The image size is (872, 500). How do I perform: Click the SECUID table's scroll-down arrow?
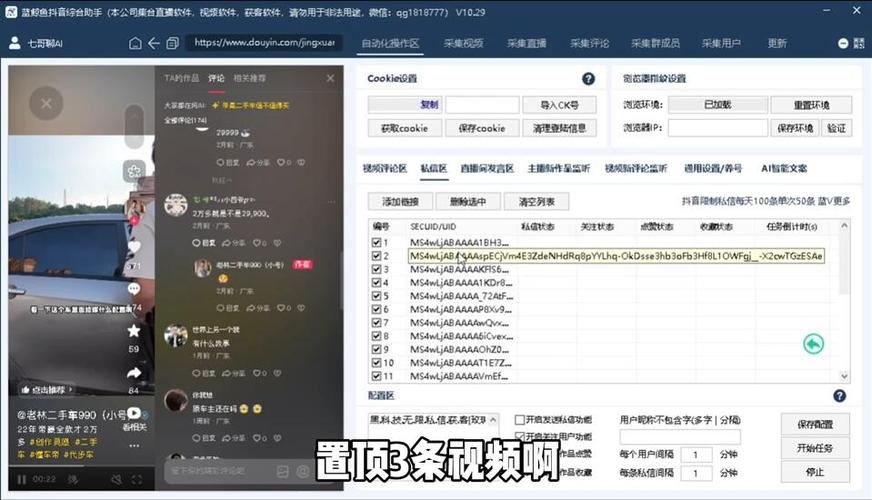coord(844,377)
